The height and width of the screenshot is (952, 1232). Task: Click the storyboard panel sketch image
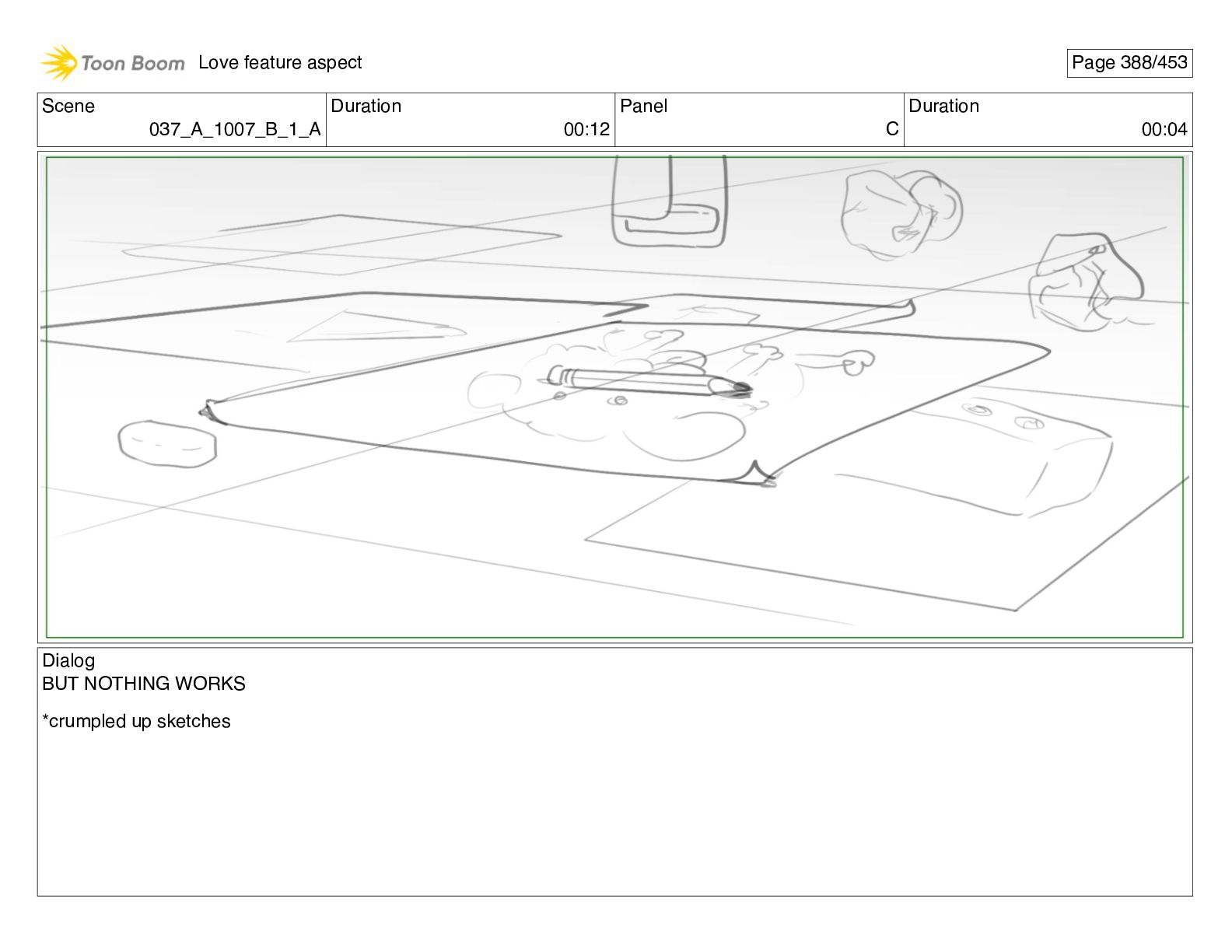(614, 397)
